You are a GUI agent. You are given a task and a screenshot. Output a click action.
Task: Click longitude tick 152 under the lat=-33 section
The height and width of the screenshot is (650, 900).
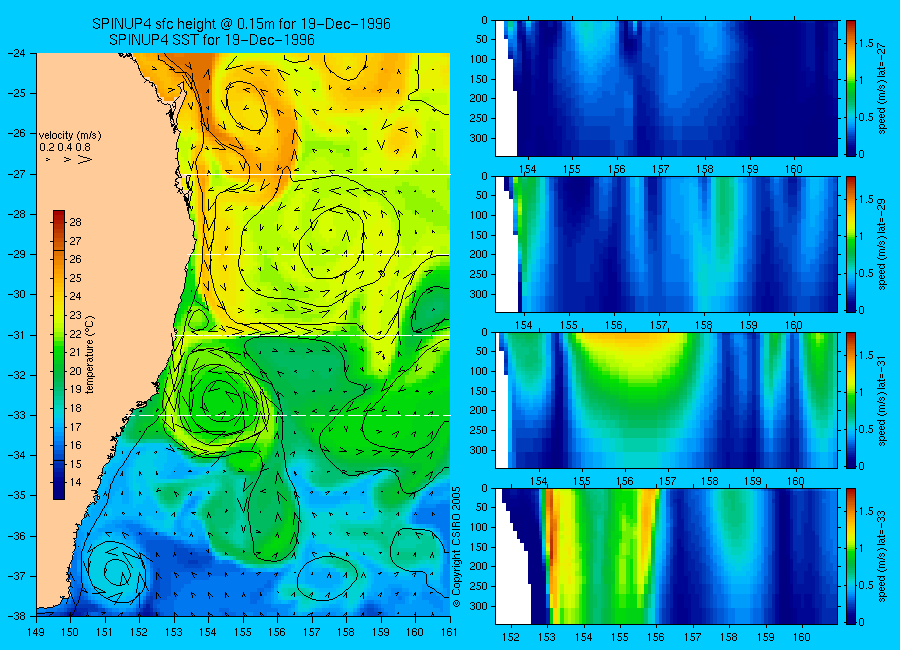coord(511,637)
